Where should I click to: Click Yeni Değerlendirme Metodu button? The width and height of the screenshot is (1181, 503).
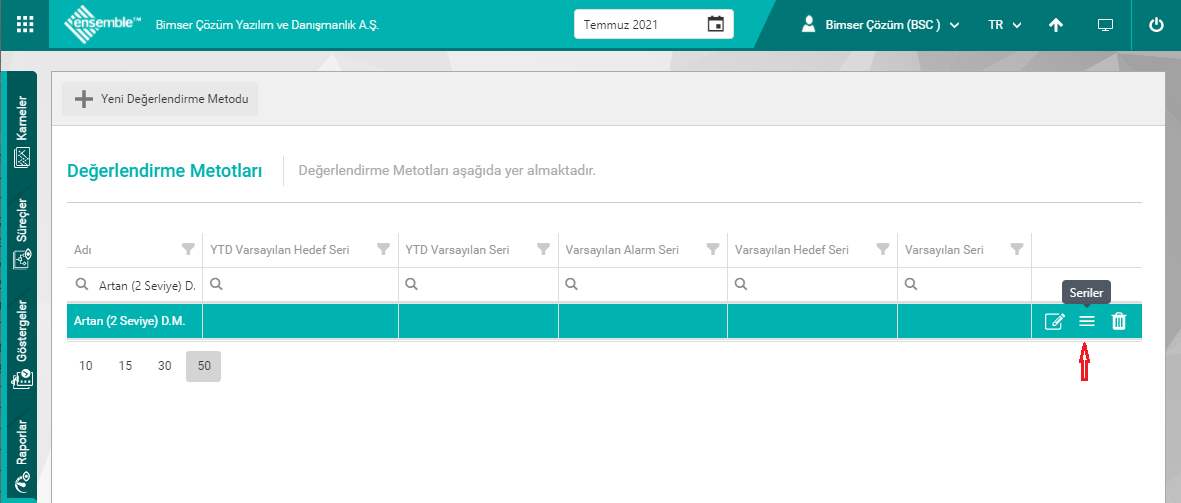click(x=160, y=99)
